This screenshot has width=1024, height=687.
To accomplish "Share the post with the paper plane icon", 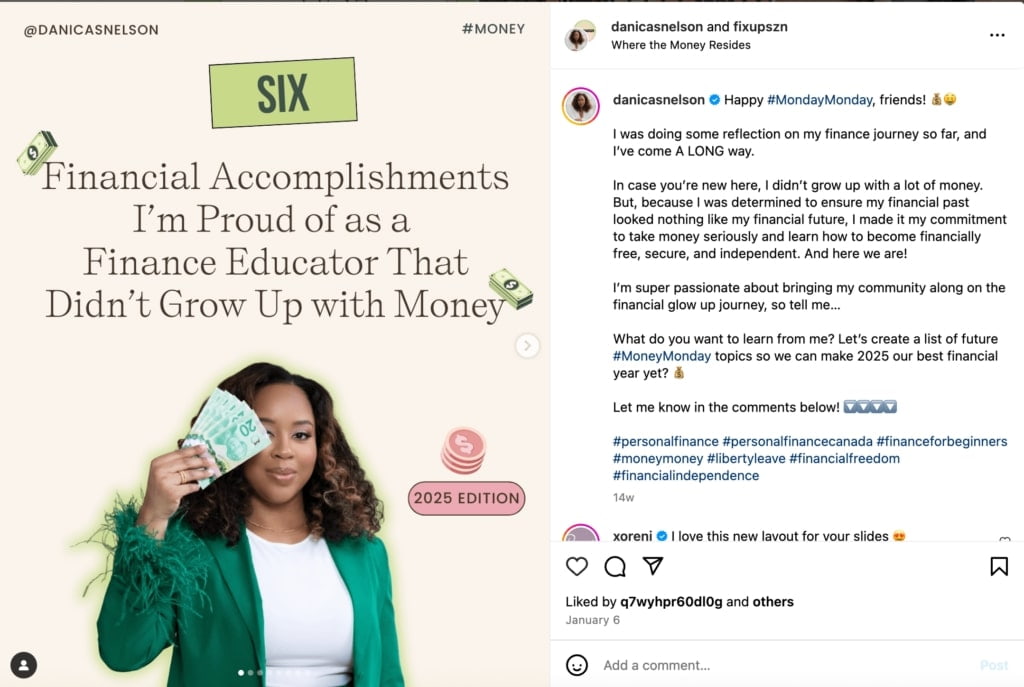I will (x=653, y=566).
